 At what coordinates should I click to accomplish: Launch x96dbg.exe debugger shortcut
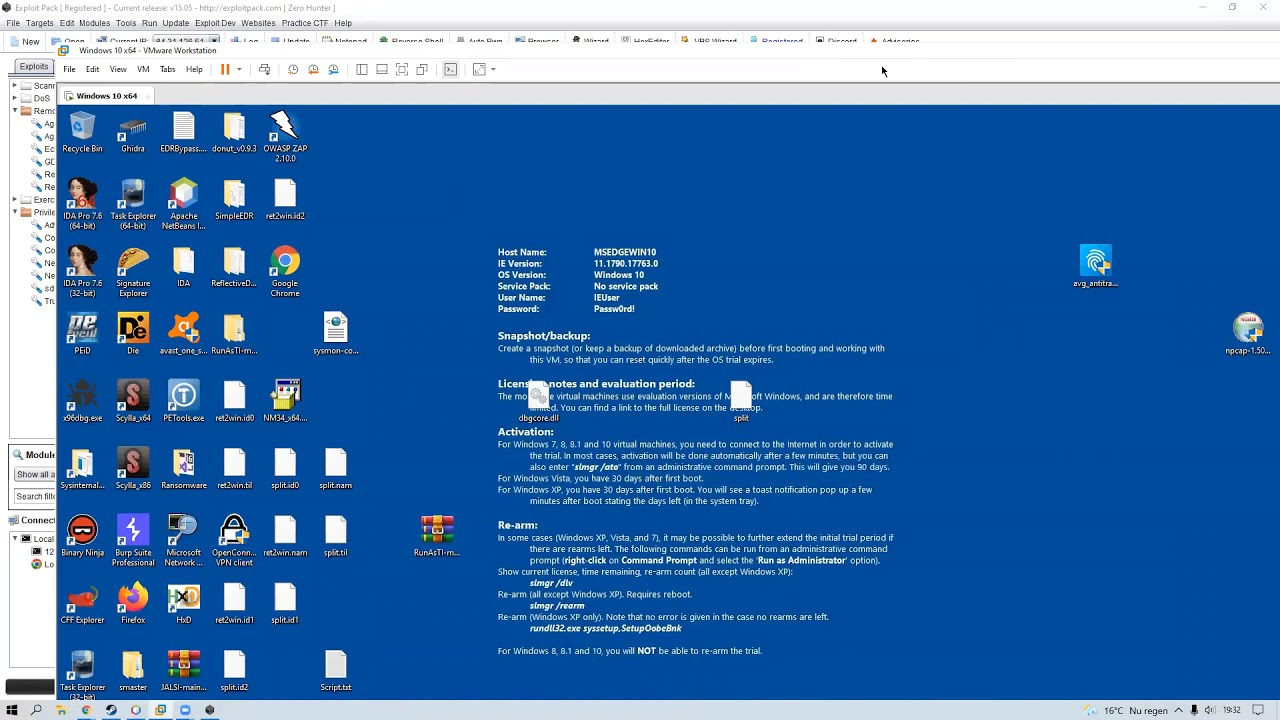[x=82, y=401]
